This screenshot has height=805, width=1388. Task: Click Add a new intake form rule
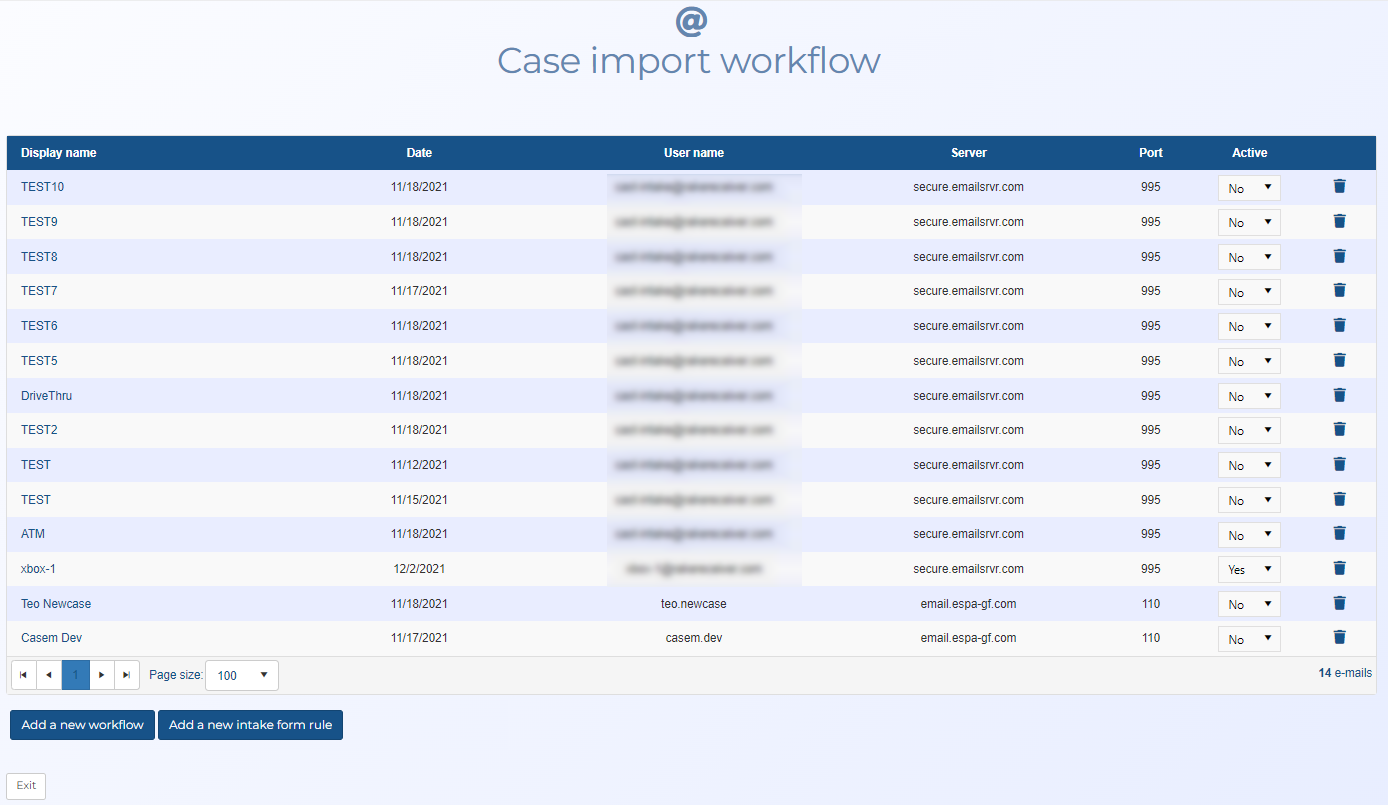pyautogui.click(x=250, y=725)
